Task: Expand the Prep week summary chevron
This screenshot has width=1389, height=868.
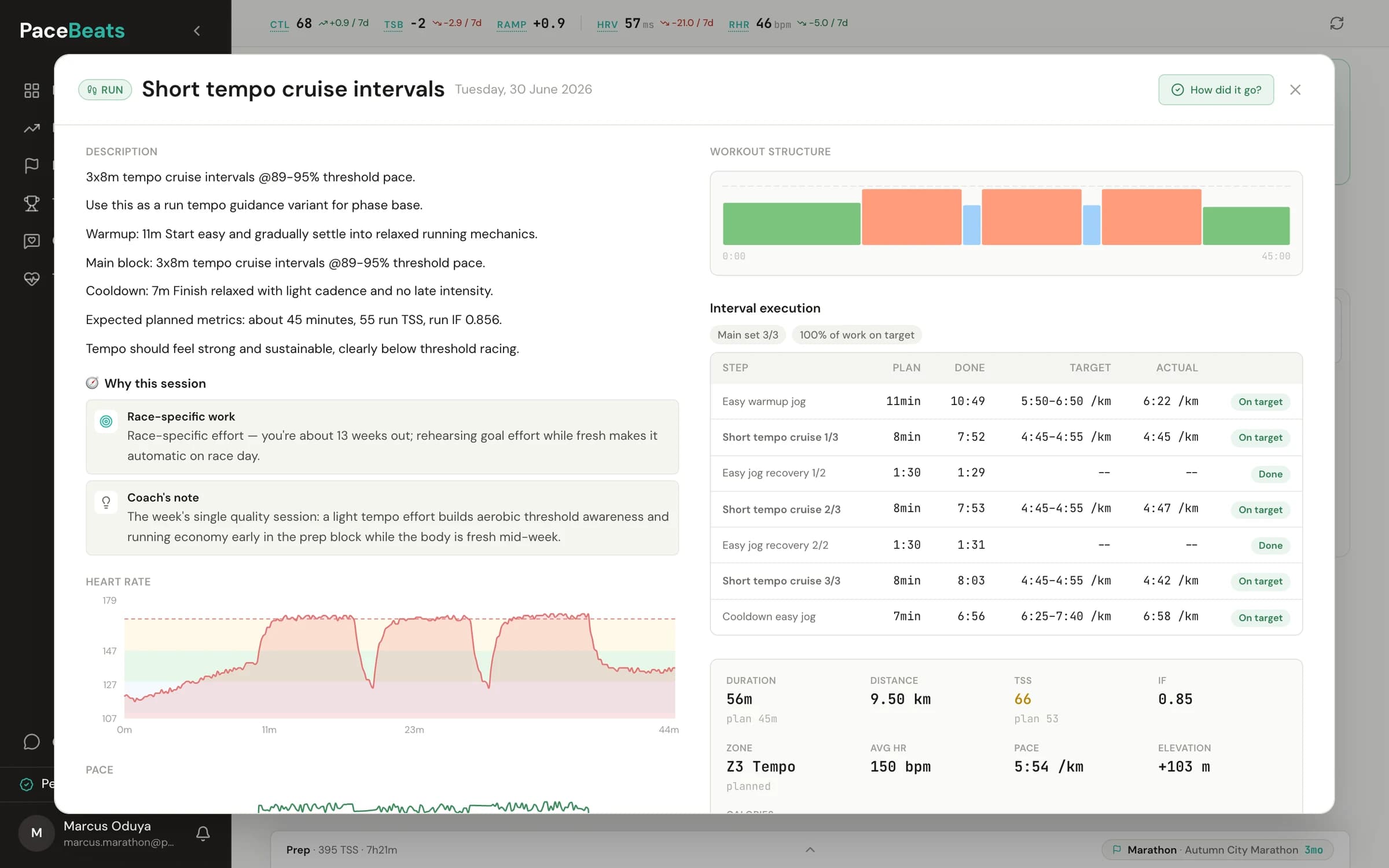Action: pos(810,849)
